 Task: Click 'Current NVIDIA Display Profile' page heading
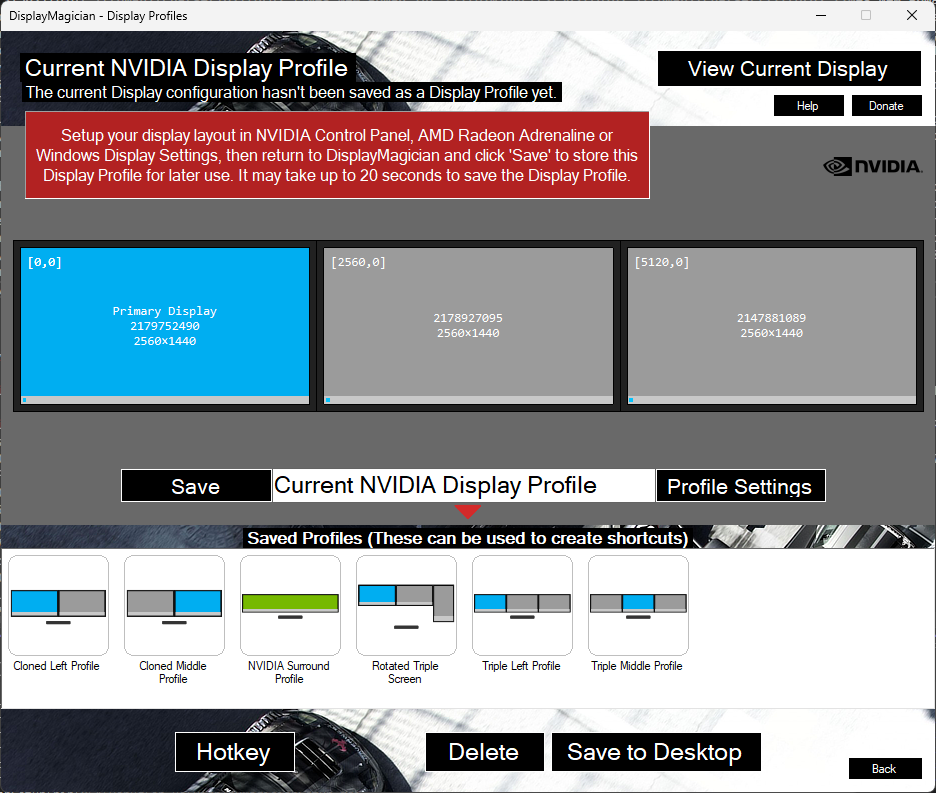[187, 68]
